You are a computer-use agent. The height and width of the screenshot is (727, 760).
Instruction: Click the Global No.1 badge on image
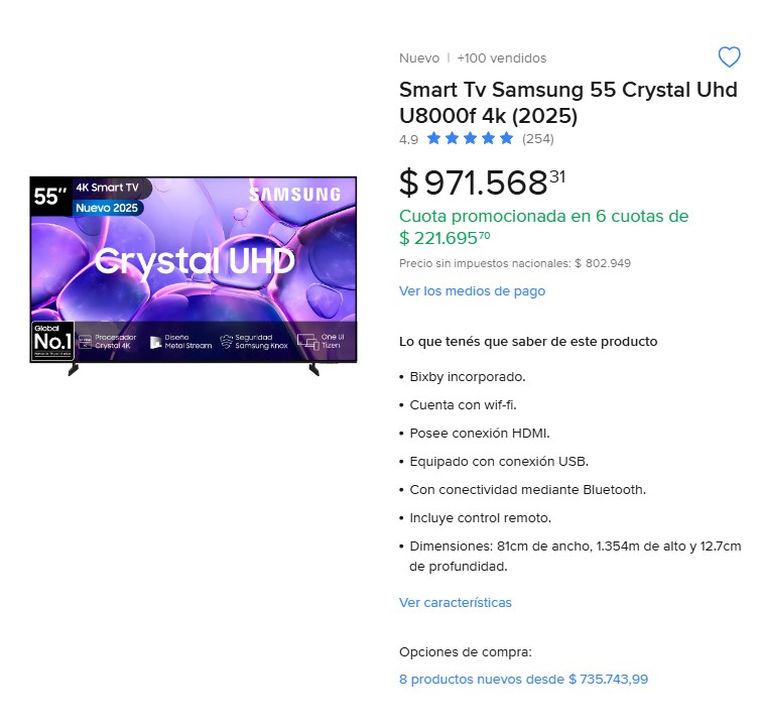coord(52,341)
